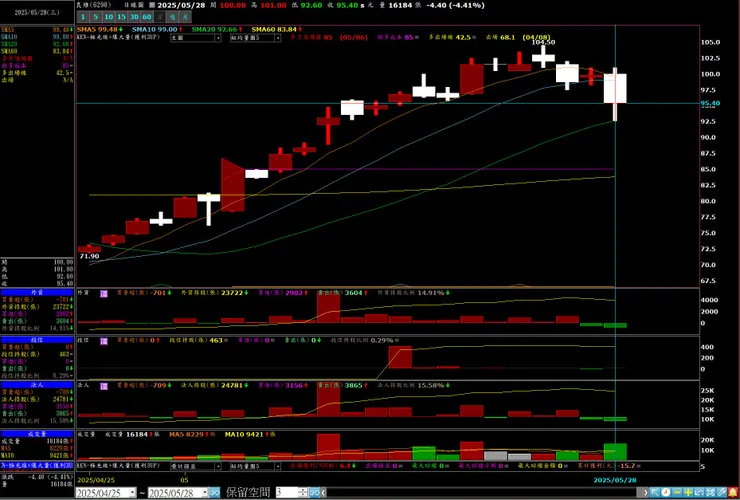Click the purple icon in 法人 panel
The height and width of the screenshot is (500, 740).
point(104,386)
